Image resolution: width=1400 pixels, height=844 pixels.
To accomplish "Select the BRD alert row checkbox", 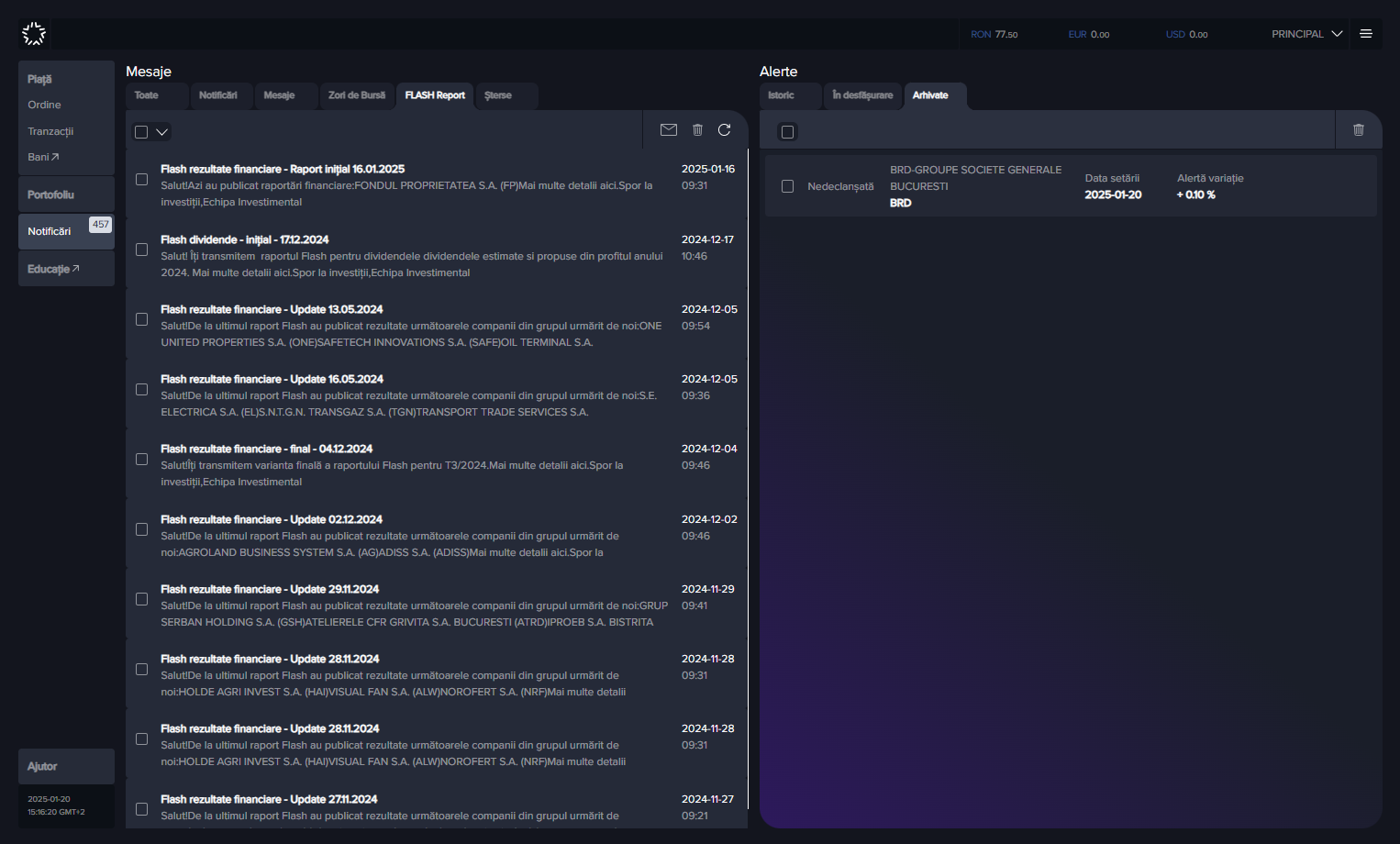I will click(787, 186).
